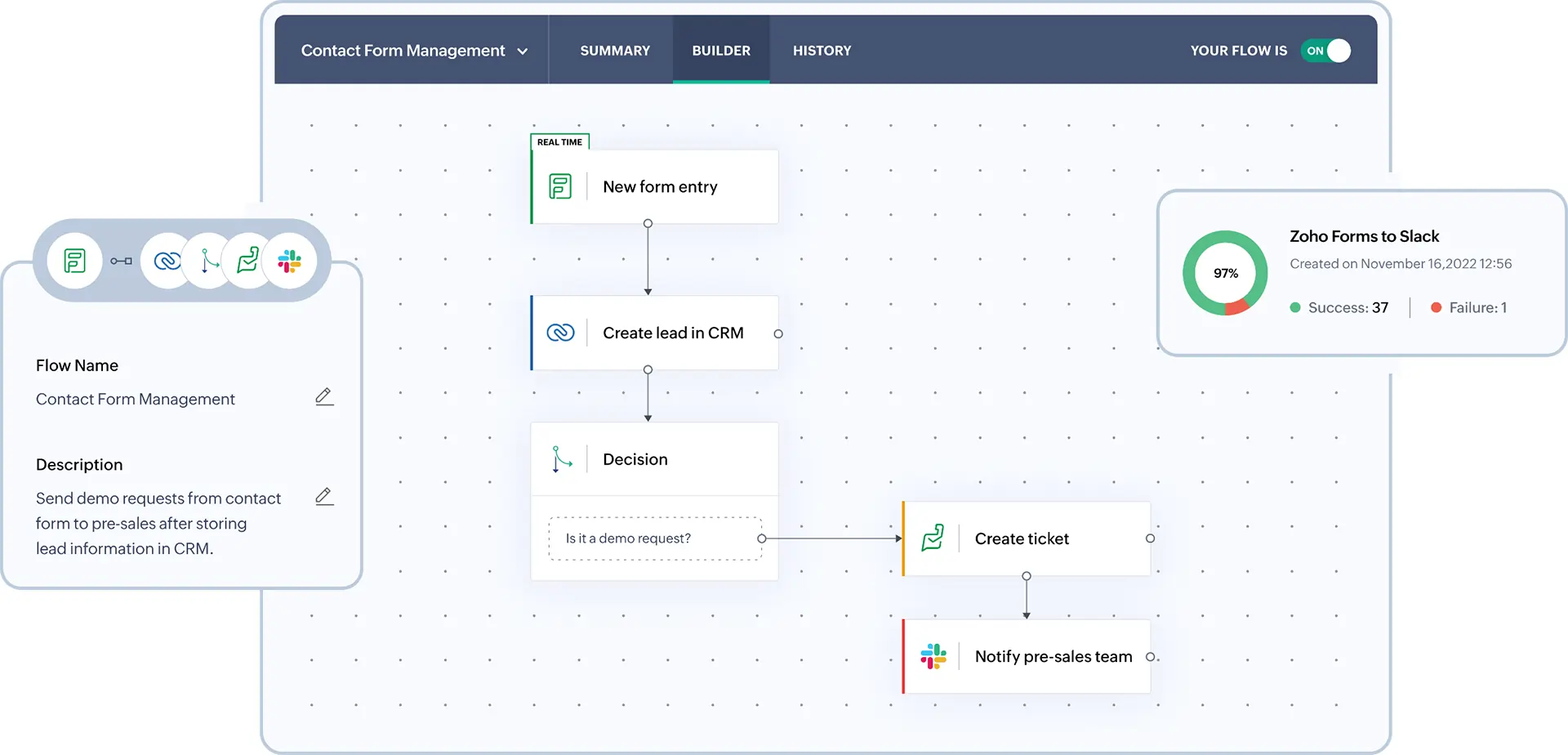Select the Create ticket action text

pos(1022,538)
